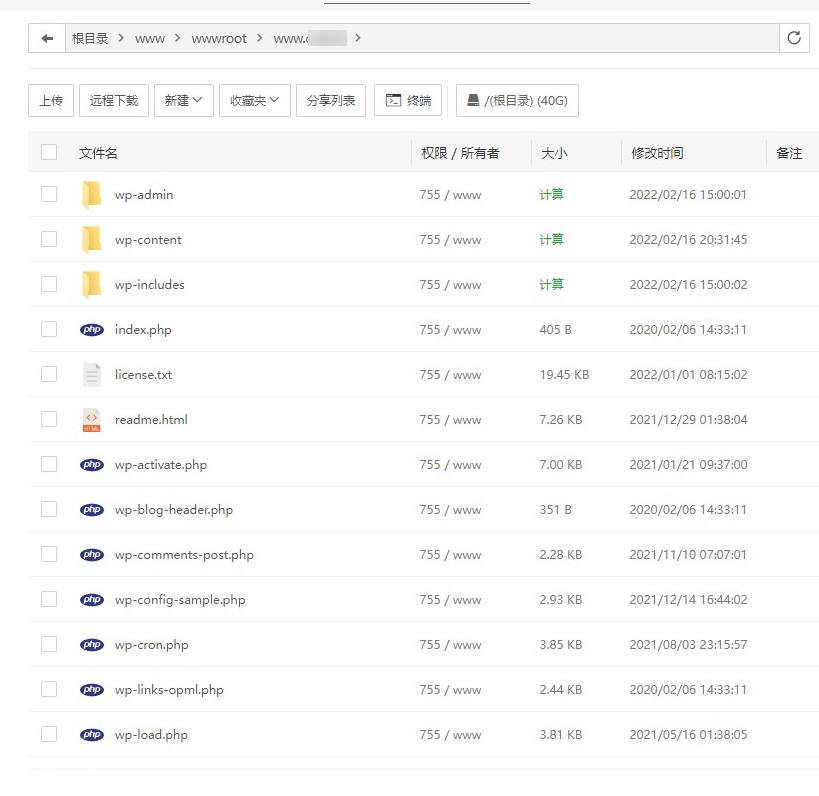Image resolution: width=819 pixels, height=796 pixels.
Task: Click the wp-content folder icon
Action: point(92,239)
